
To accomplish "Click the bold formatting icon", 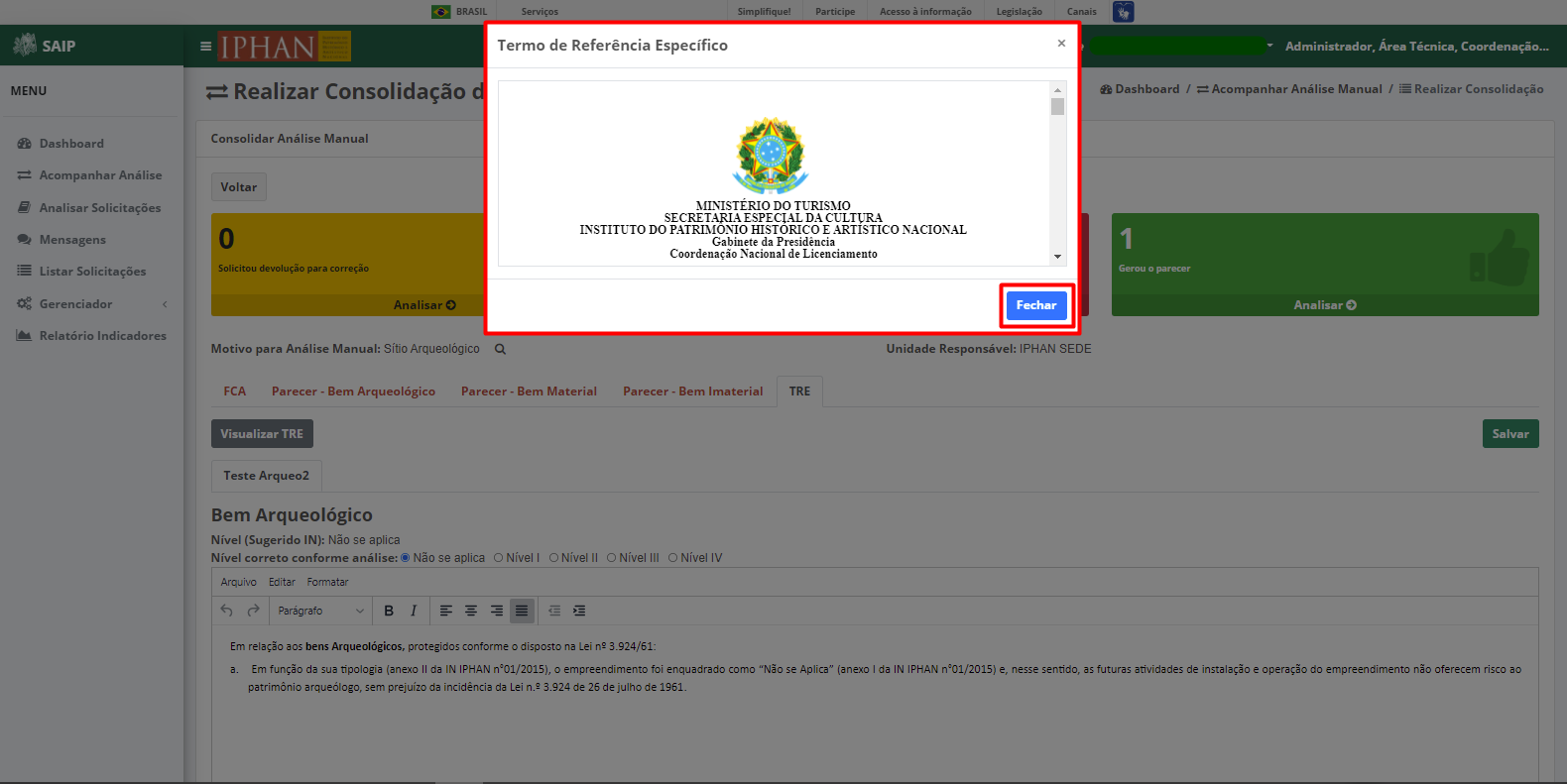I will tap(389, 611).
